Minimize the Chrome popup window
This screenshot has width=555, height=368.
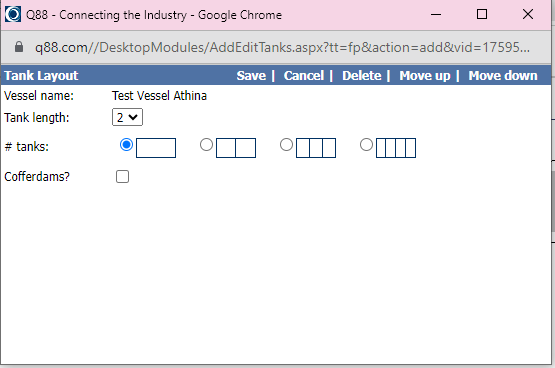point(436,15)
